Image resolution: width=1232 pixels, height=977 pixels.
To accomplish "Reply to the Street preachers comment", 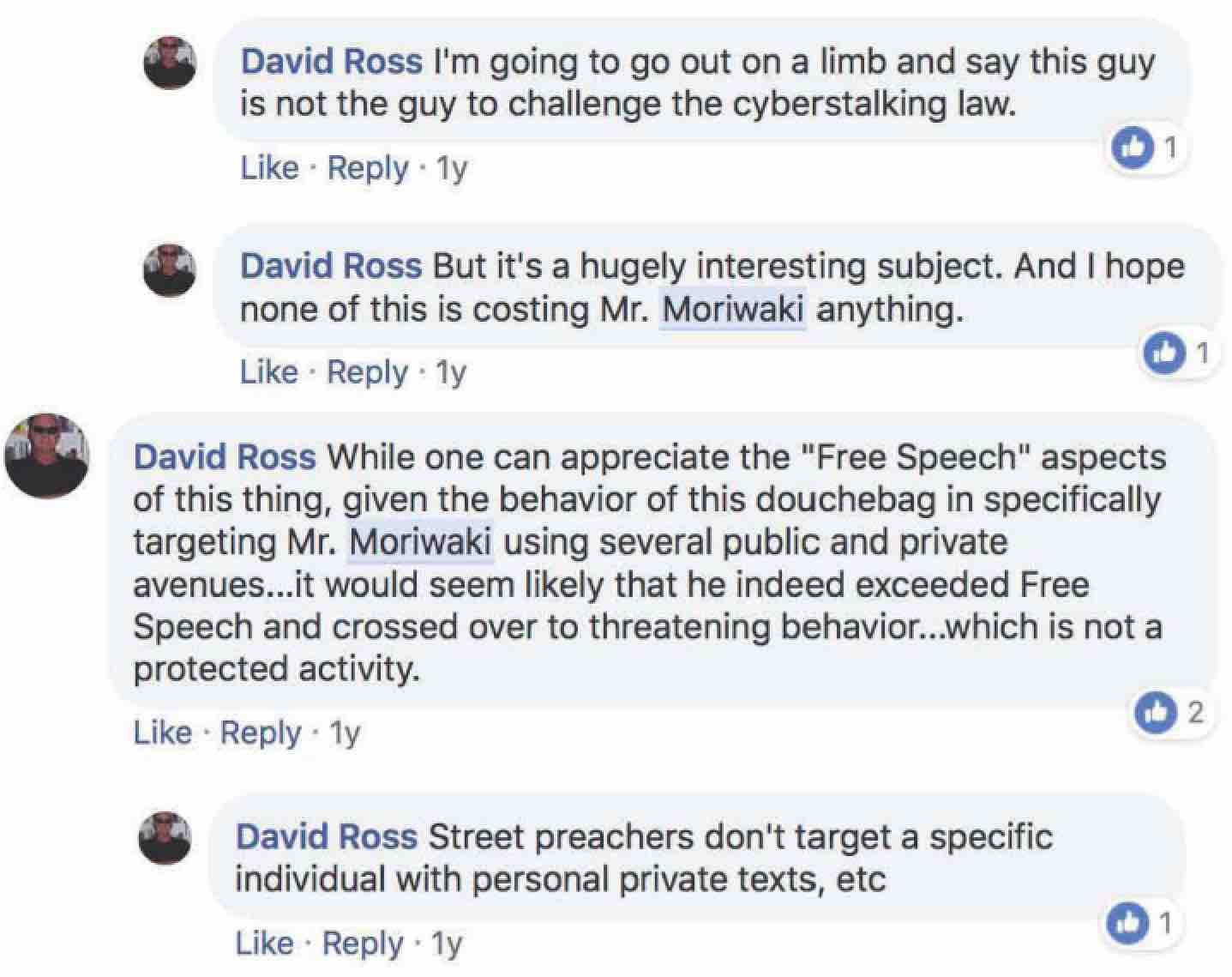I will point(363,944).
